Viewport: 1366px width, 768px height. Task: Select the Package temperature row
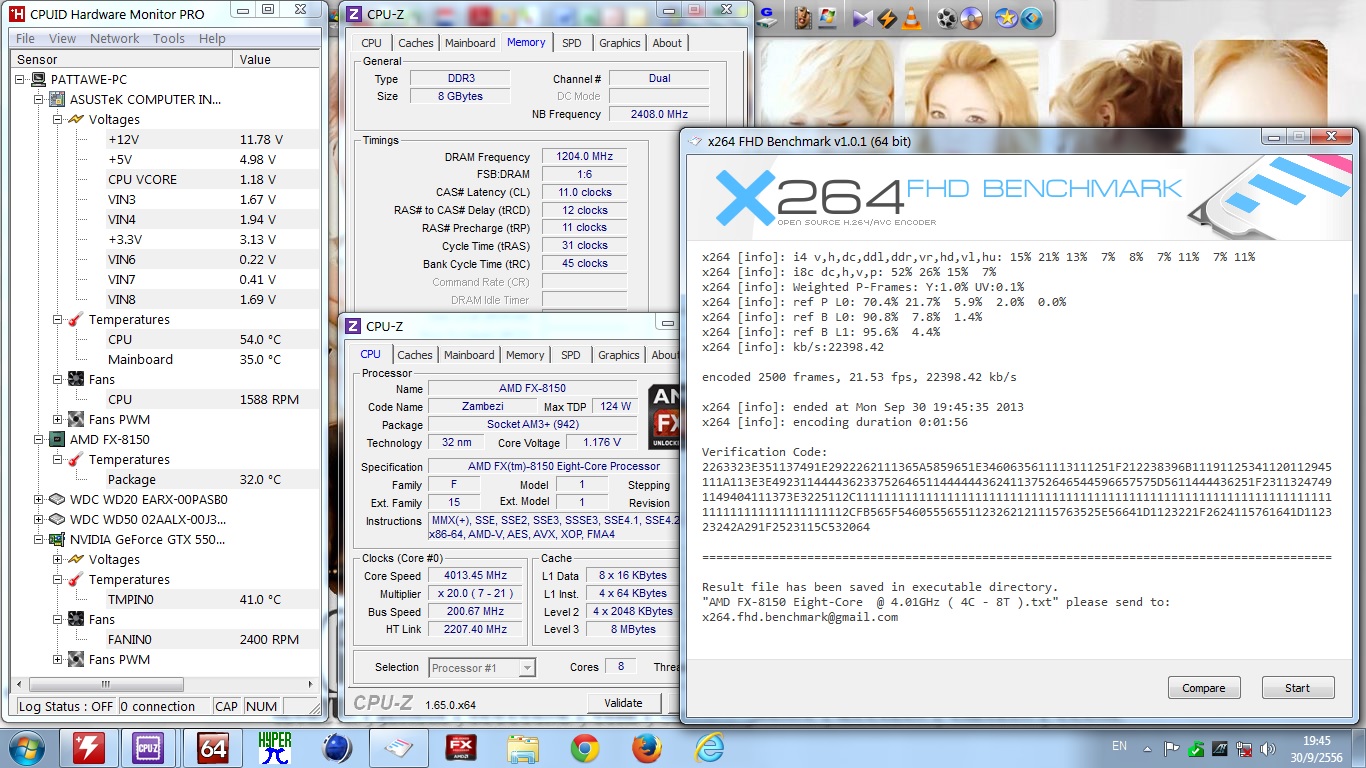(x=212, y=479)
